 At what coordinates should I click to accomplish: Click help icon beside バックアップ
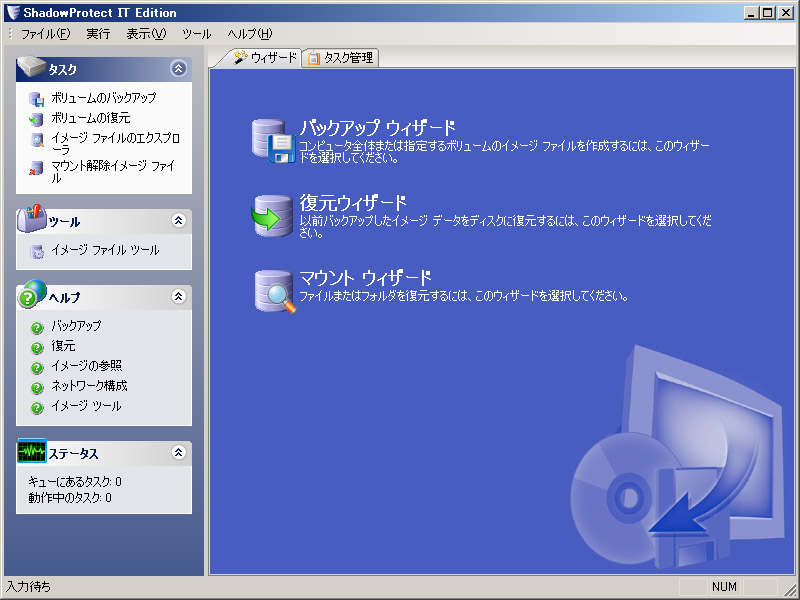coord(37,328)
